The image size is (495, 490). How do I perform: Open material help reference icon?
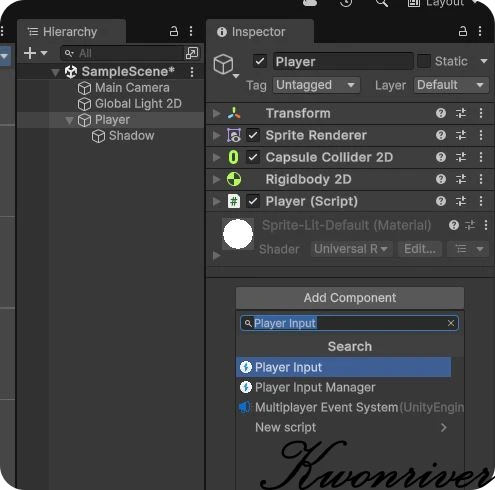454,225
